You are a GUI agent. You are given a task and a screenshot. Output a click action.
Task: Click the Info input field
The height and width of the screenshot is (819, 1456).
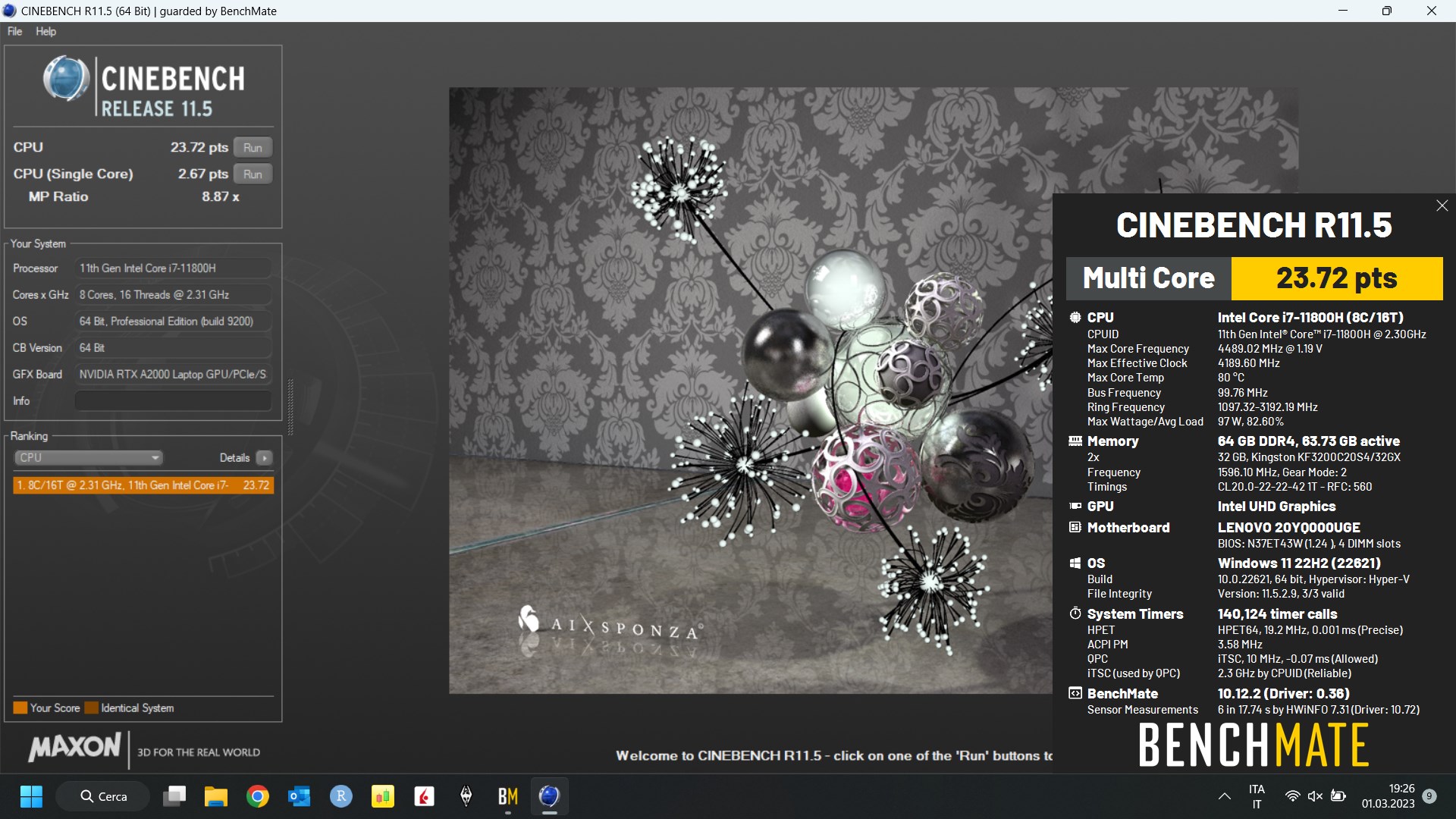[x=173, y=400]
